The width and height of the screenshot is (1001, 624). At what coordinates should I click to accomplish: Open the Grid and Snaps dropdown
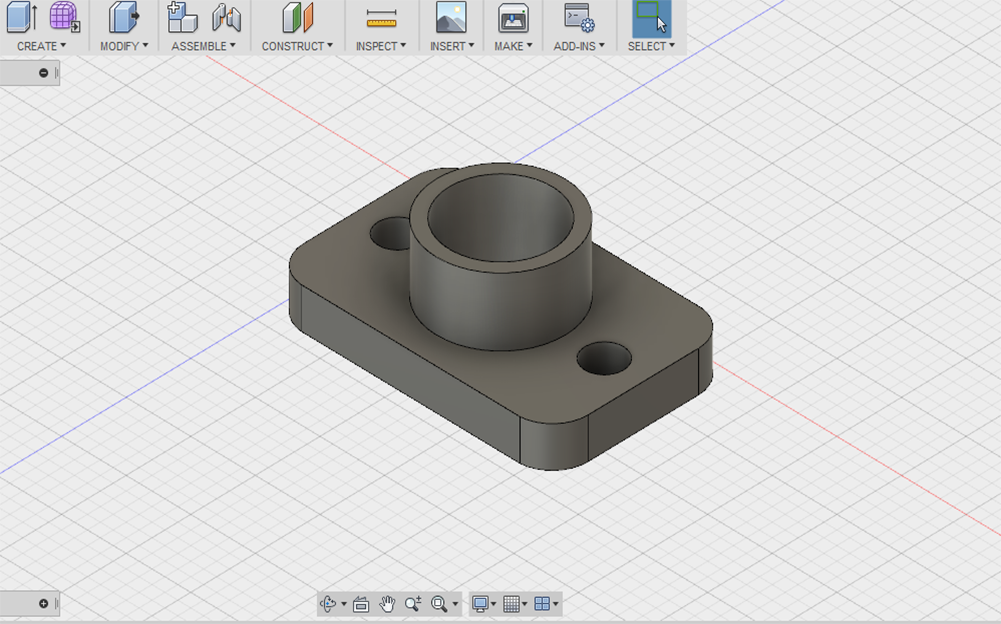(x=515, y=604)
